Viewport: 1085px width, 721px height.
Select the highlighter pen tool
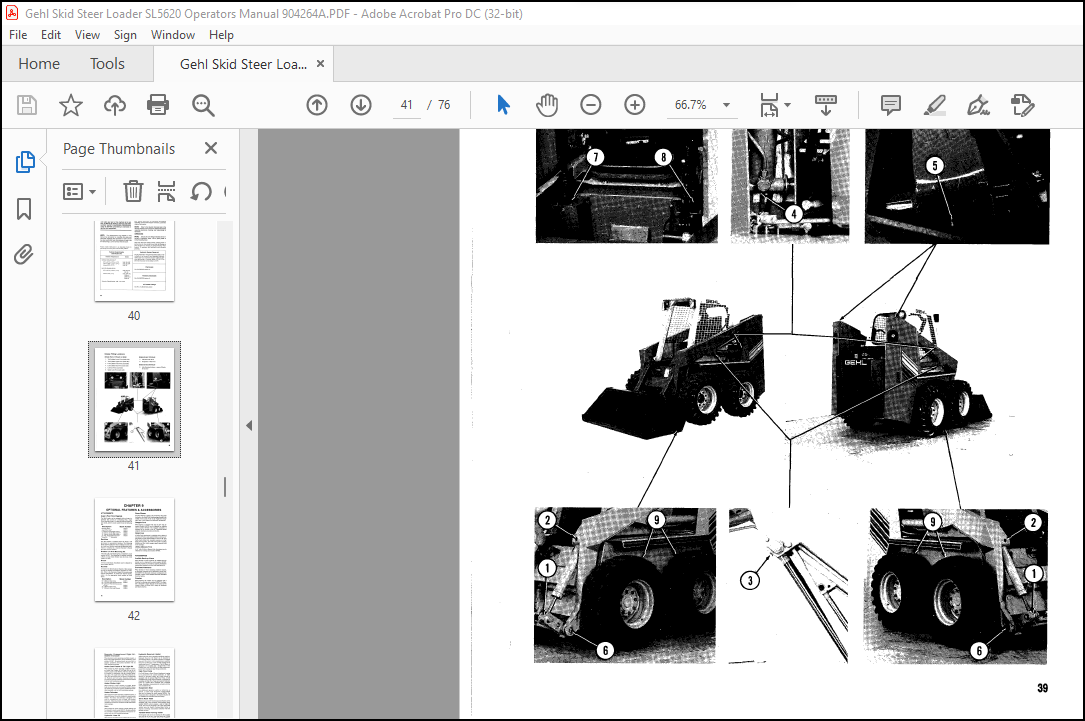pos(935,105)
